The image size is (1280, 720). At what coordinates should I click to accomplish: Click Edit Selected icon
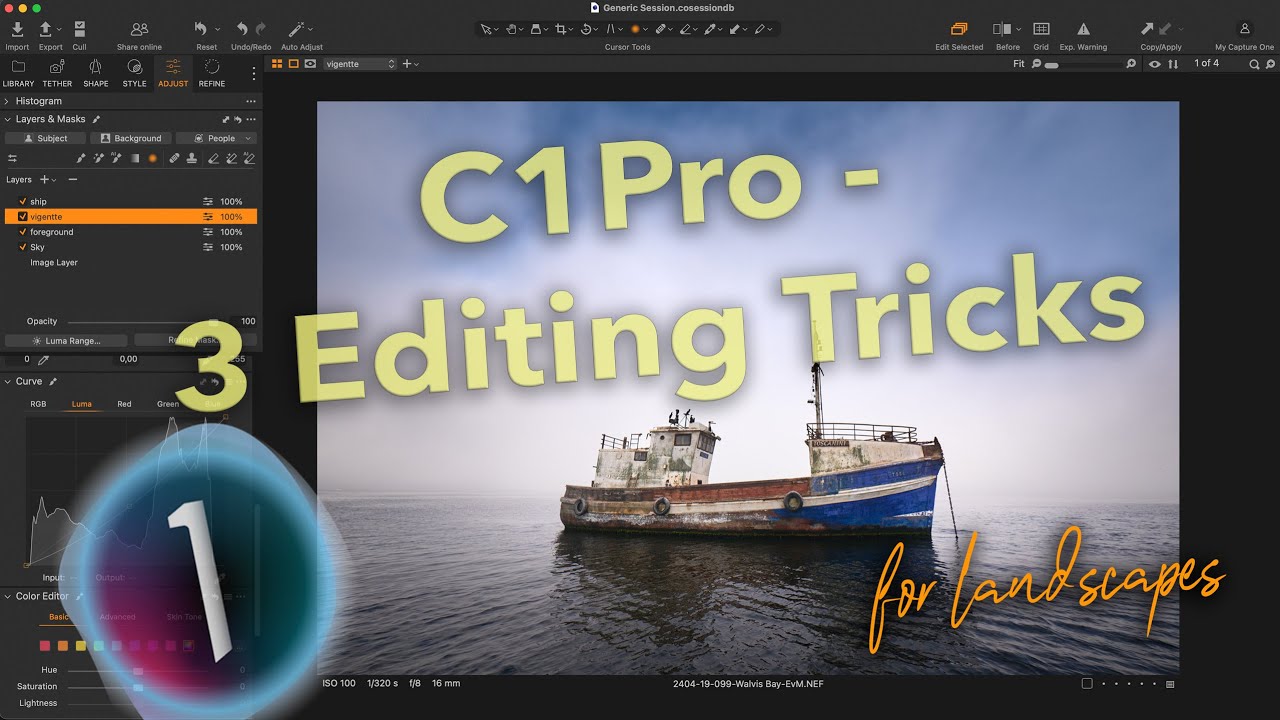coord(959,30)
